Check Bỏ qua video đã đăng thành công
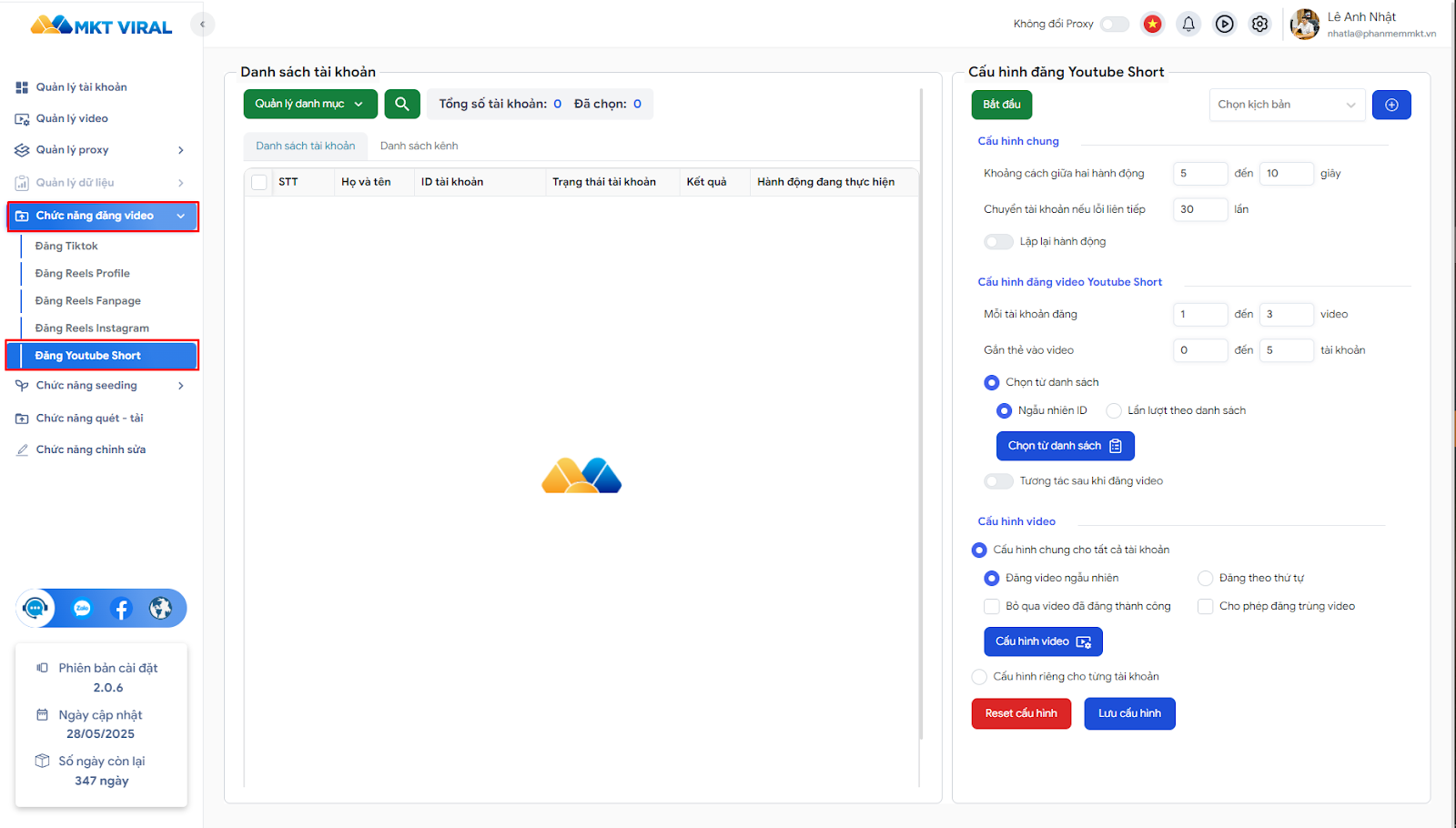 (992, 607)
